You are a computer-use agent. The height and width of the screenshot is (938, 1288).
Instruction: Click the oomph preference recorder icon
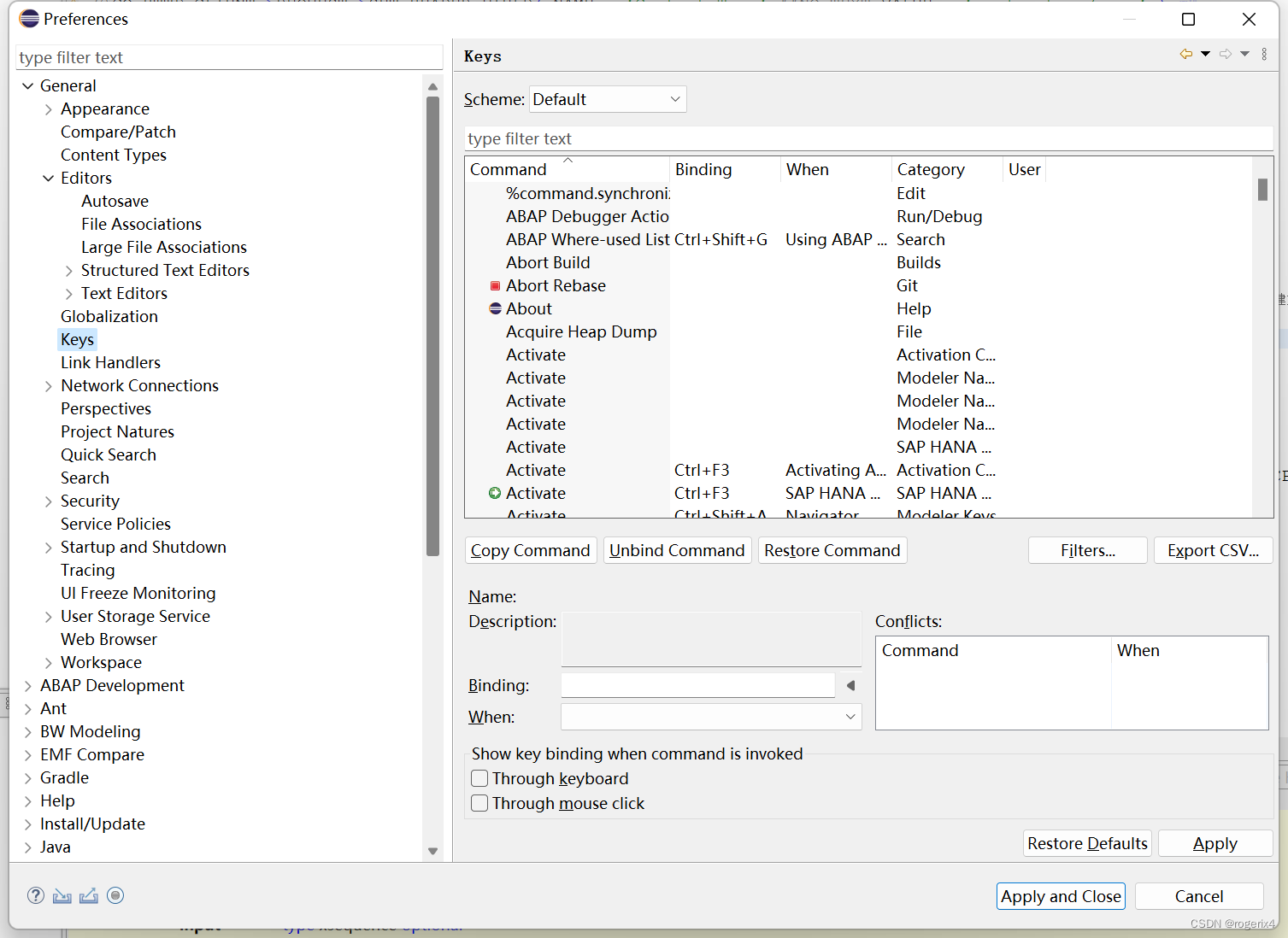coord(115,895)
